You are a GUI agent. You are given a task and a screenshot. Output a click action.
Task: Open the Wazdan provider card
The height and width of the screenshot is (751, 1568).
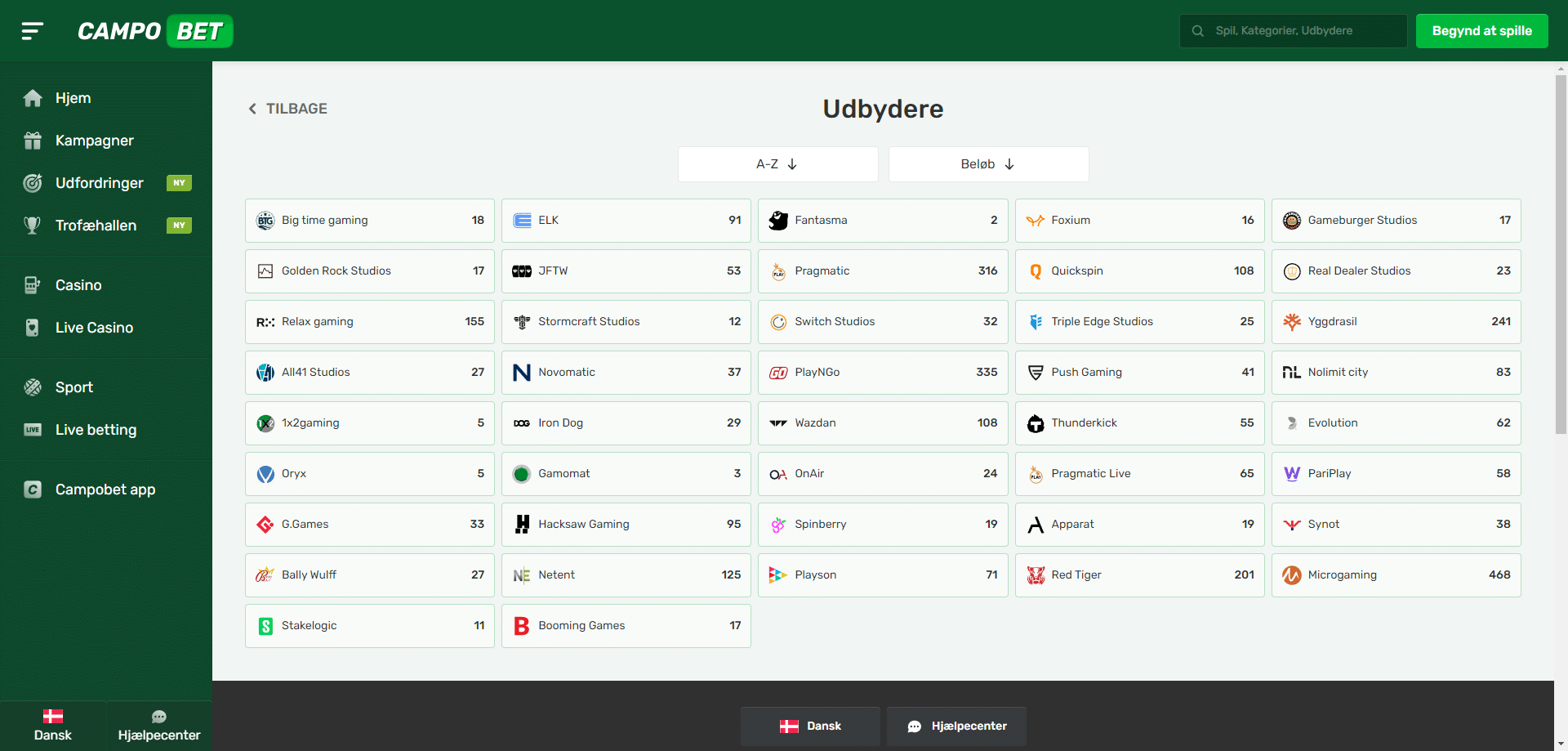click(x=883, y=423)
